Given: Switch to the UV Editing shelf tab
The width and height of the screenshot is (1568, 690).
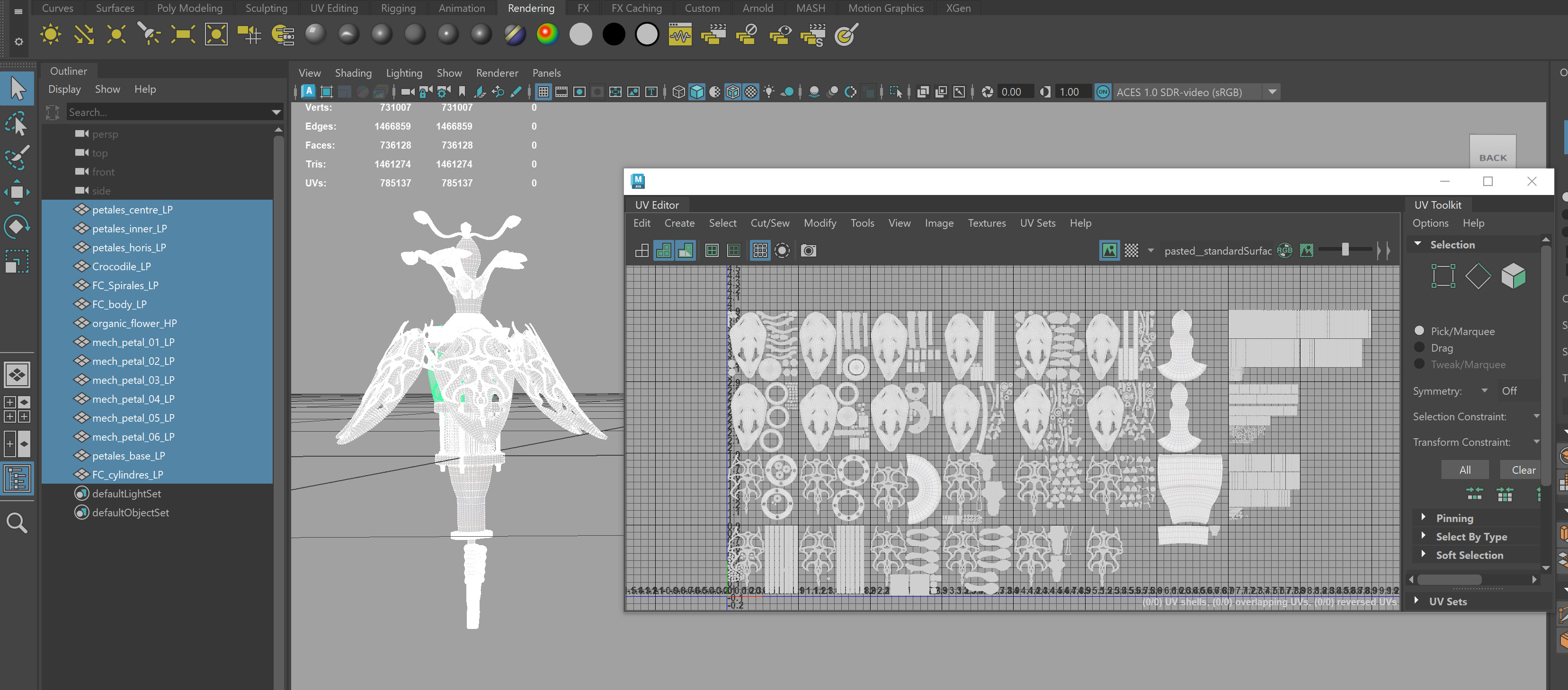Looking at the screenshot, I should 334,8.
